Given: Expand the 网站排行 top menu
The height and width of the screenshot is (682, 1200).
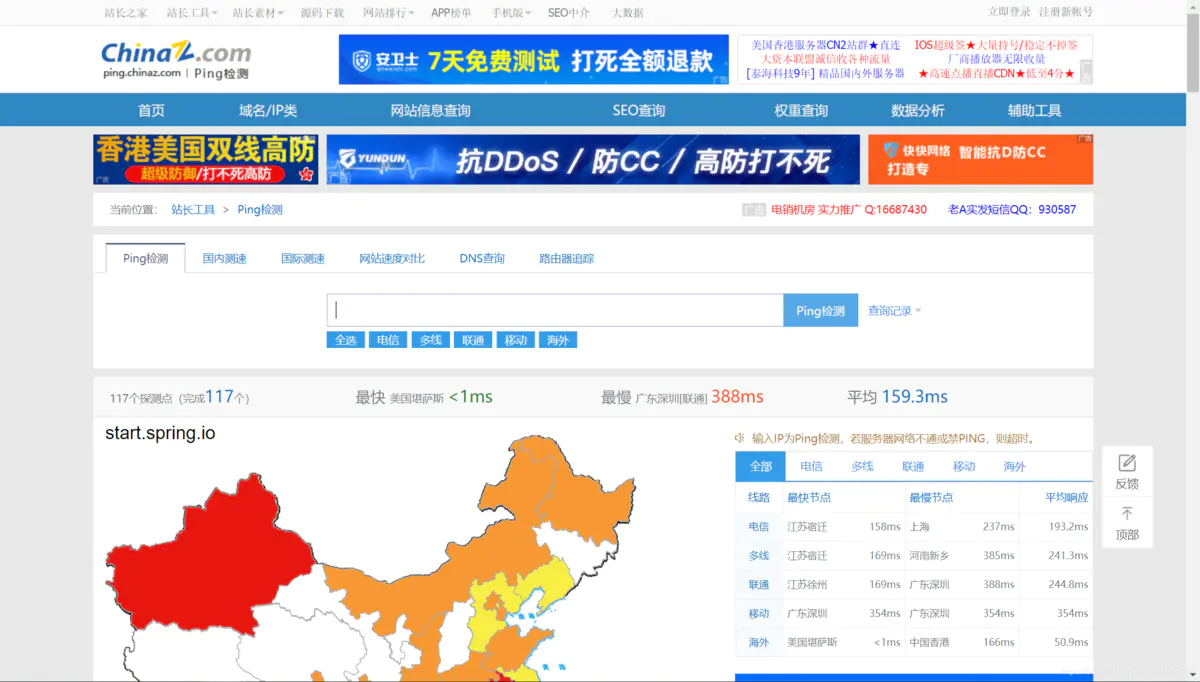Looking at the screenshot, I should pyautogui.click(x=388, y=13).
